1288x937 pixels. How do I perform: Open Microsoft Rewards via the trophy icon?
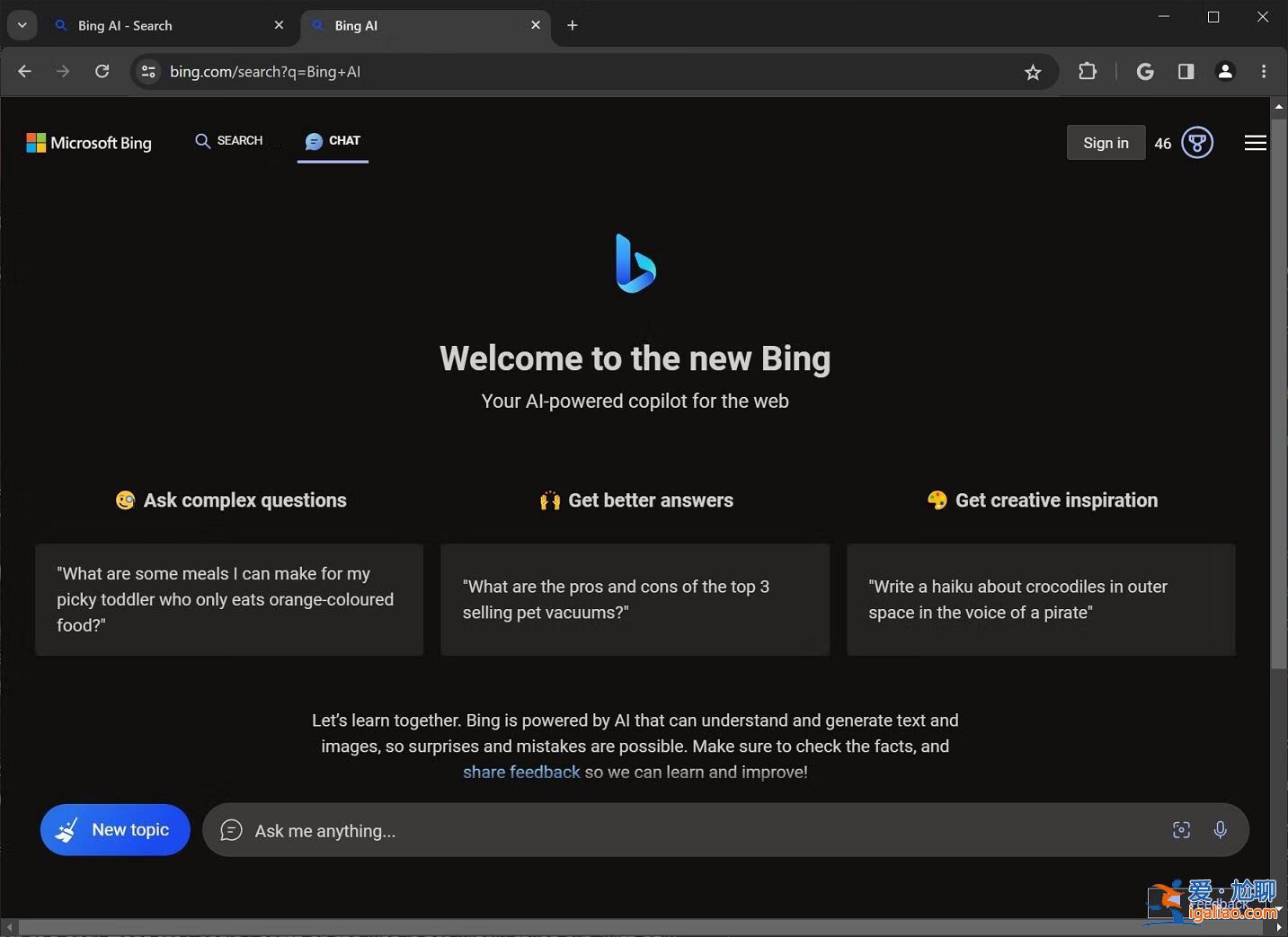click(1196, 142)
